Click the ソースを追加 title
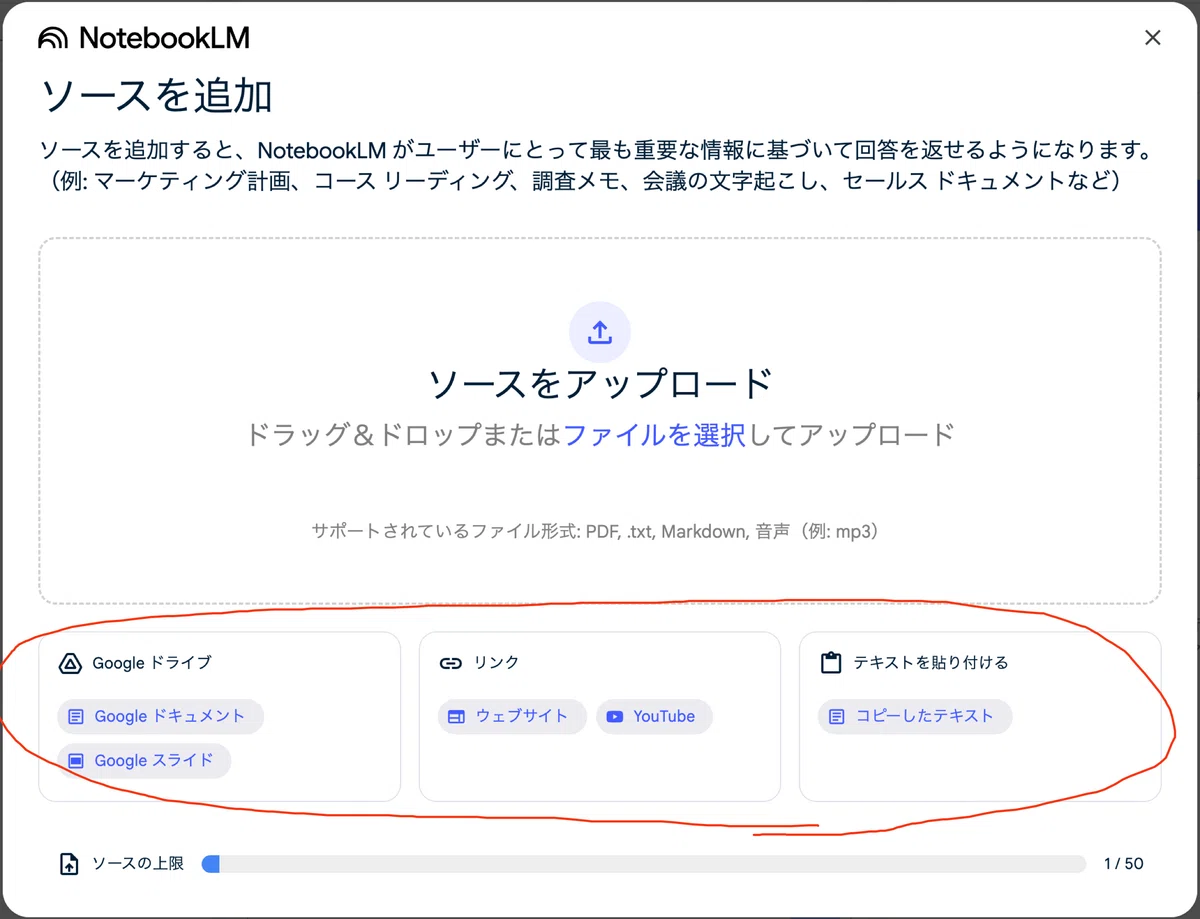 pos(157,96)
